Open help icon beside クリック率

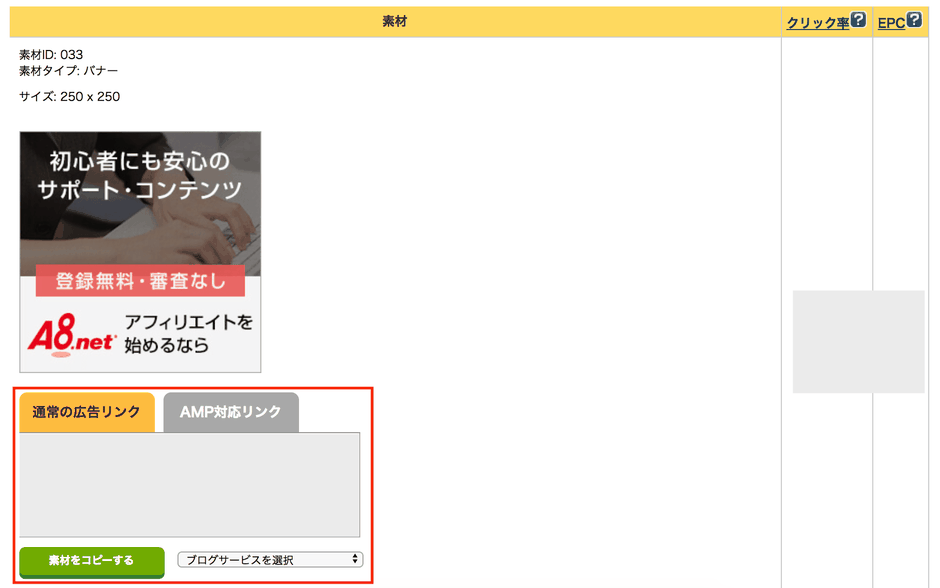click(858, 20)
